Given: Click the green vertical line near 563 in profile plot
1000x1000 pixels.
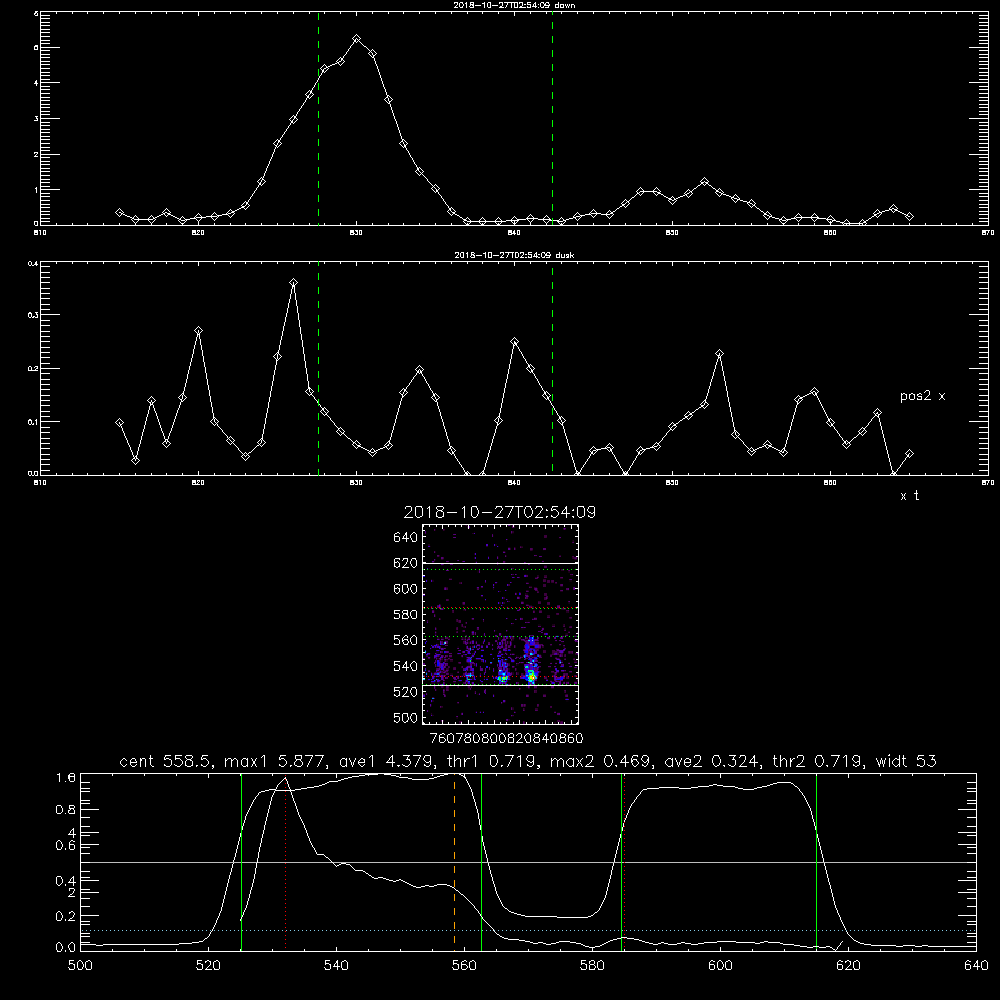Looking at the screenshot, I should click(482, 861).
